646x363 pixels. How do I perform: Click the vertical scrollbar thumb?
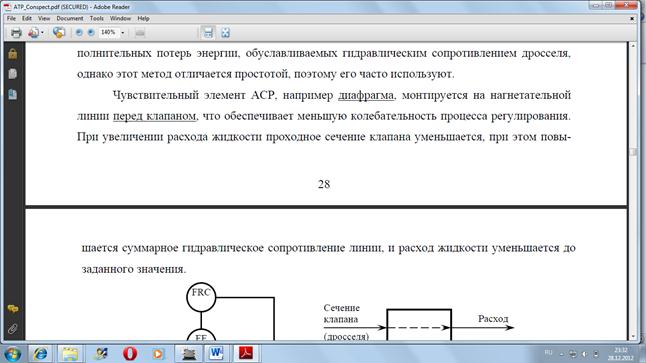[634, 152]
